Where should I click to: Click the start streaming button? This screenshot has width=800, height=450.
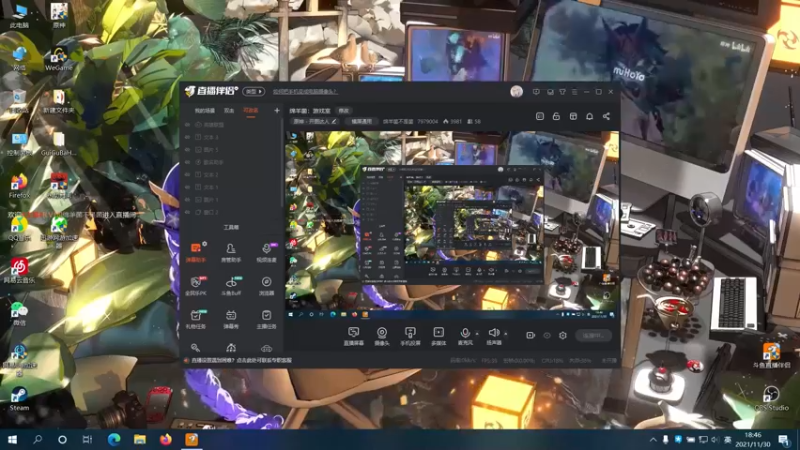pos(593,335)
